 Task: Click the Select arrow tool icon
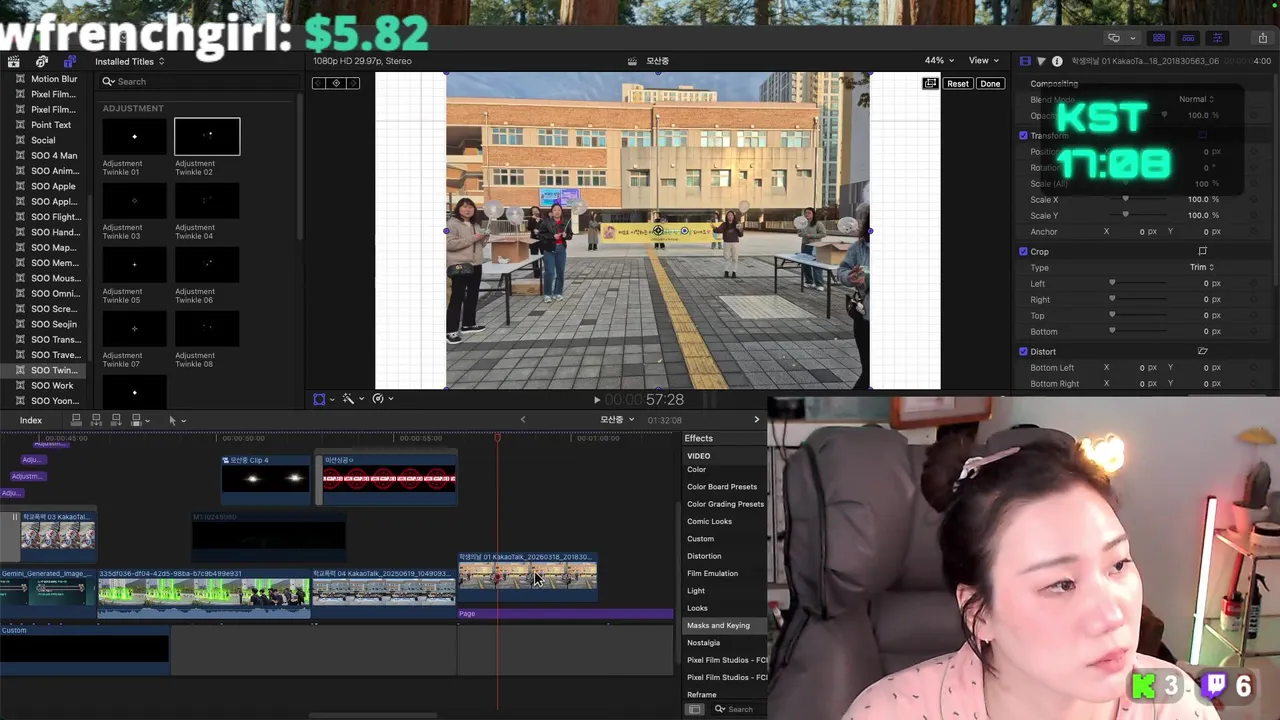pyautogui.click(x=172, y=420)
